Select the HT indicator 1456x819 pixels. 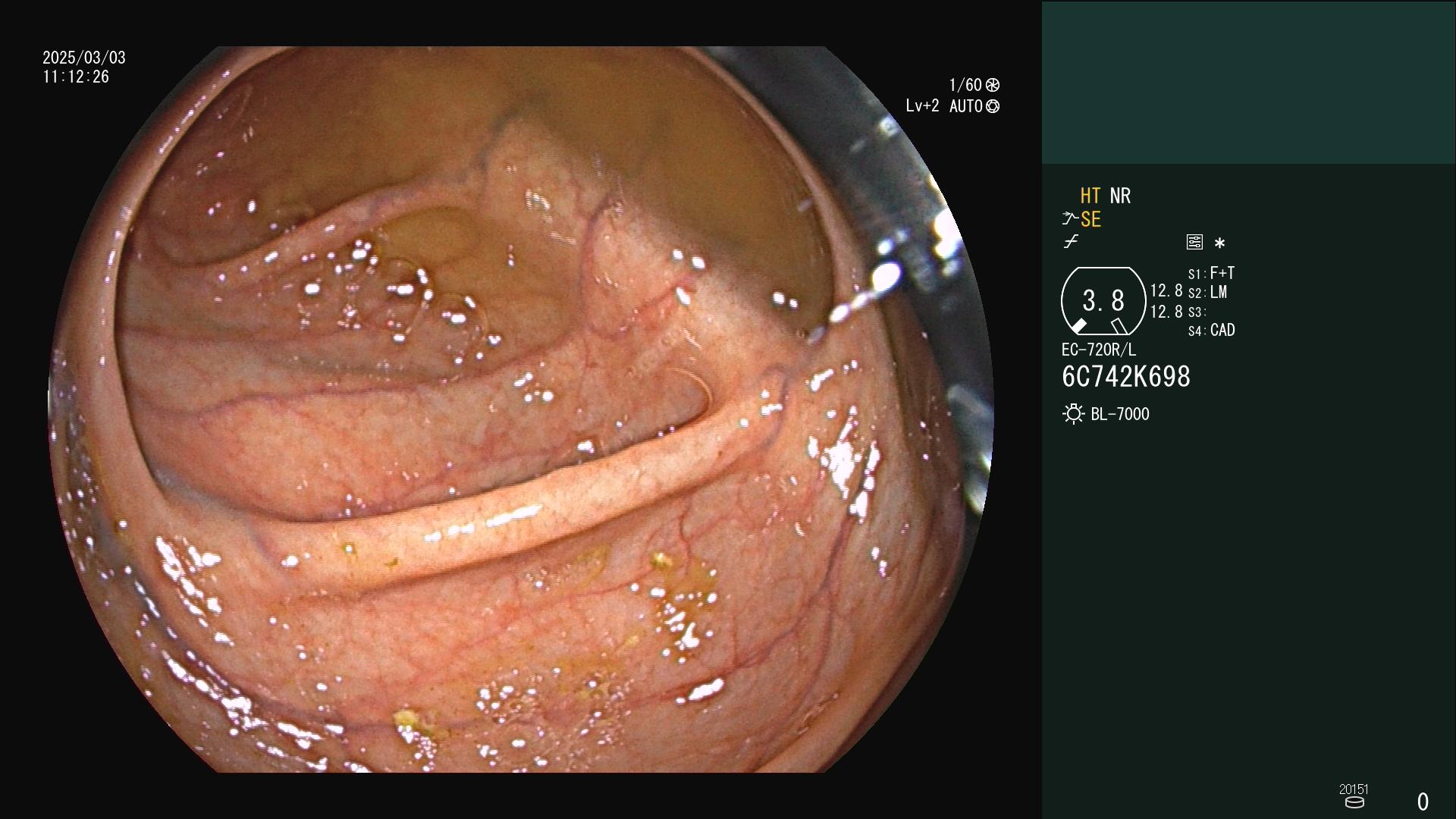[1090, 196]
